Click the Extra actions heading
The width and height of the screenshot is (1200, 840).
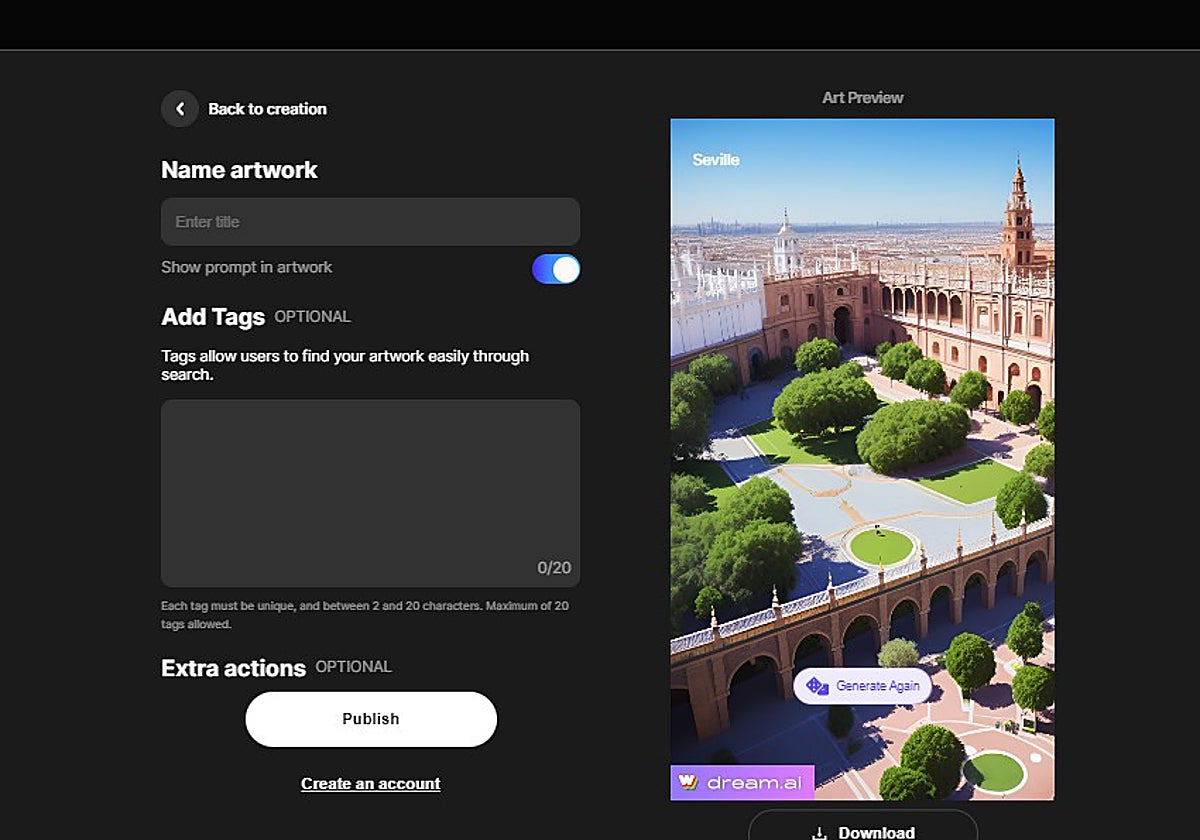click(x=233, y=668)
